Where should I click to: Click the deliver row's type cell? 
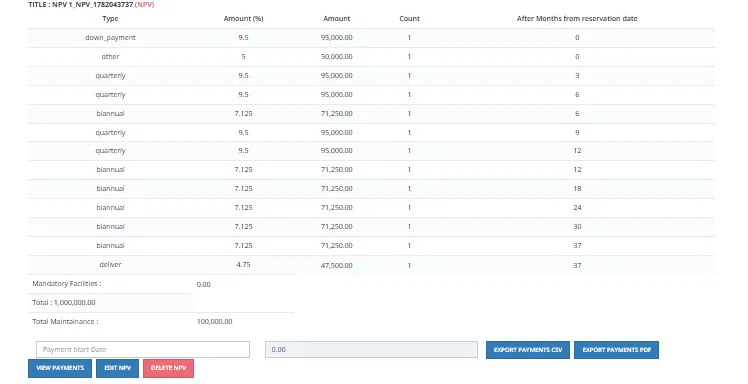pyautogui.click(x=110, y=265)
